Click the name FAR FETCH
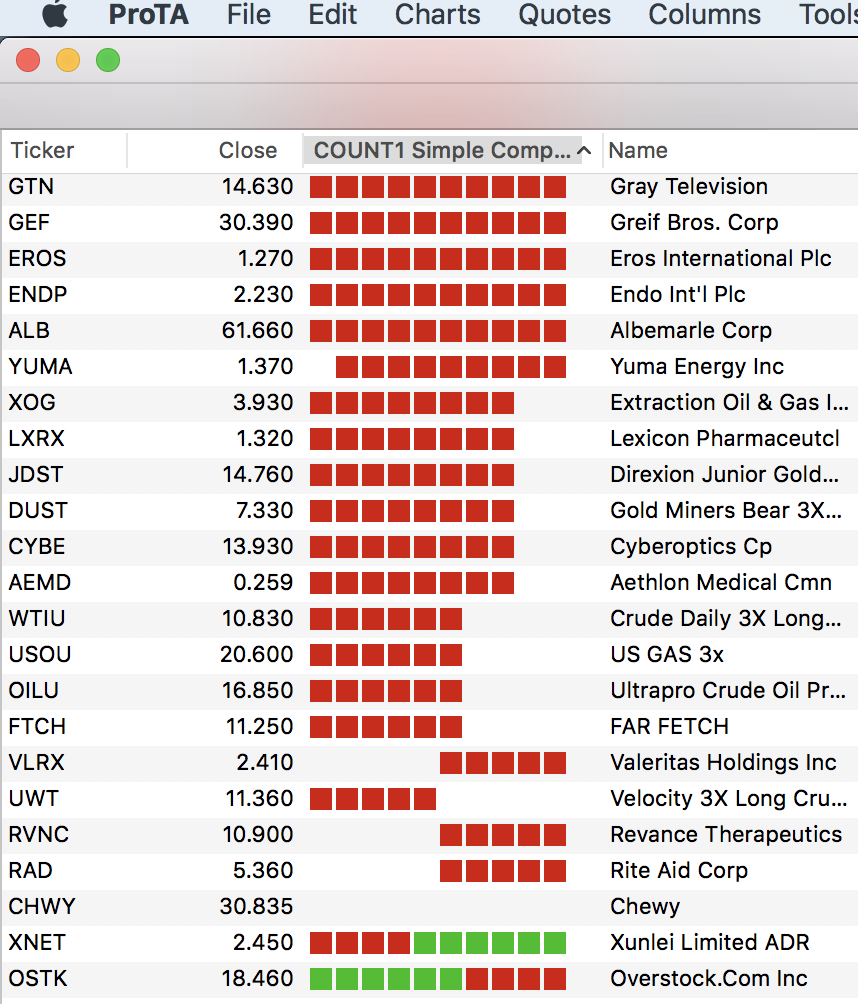The height and width of the screenshot is (1004, 858). [x=669, y=726]
